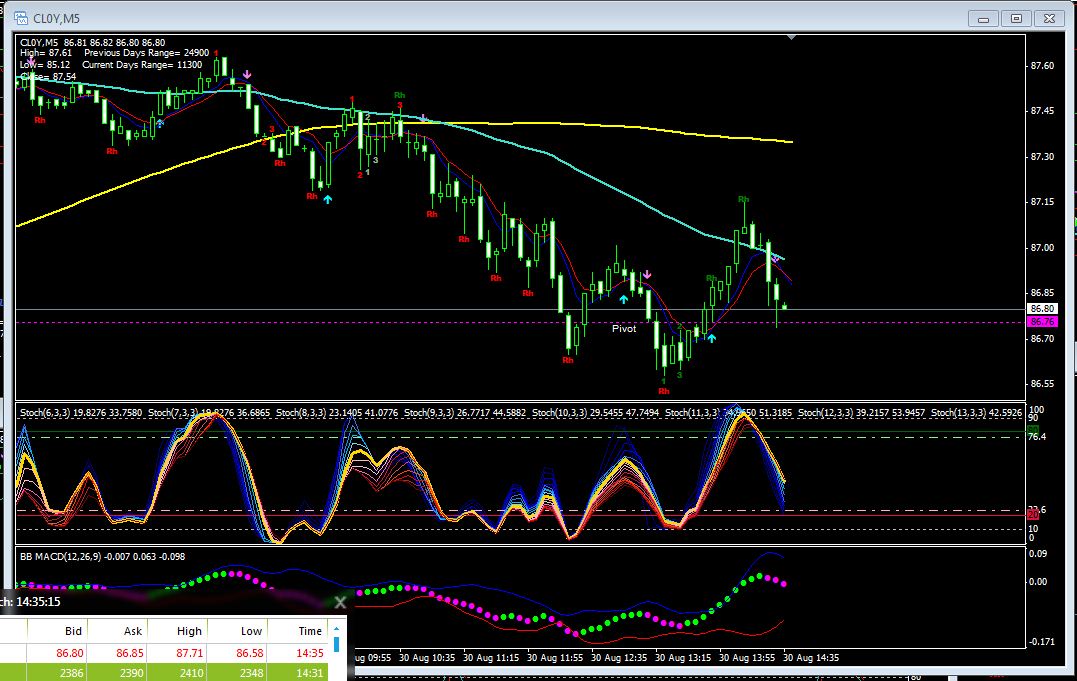This screenshot has width=1077, height=681.
Task: Click the Current Days Range= 11300 text
Action: pyautogui.click(x=142, y=65)
